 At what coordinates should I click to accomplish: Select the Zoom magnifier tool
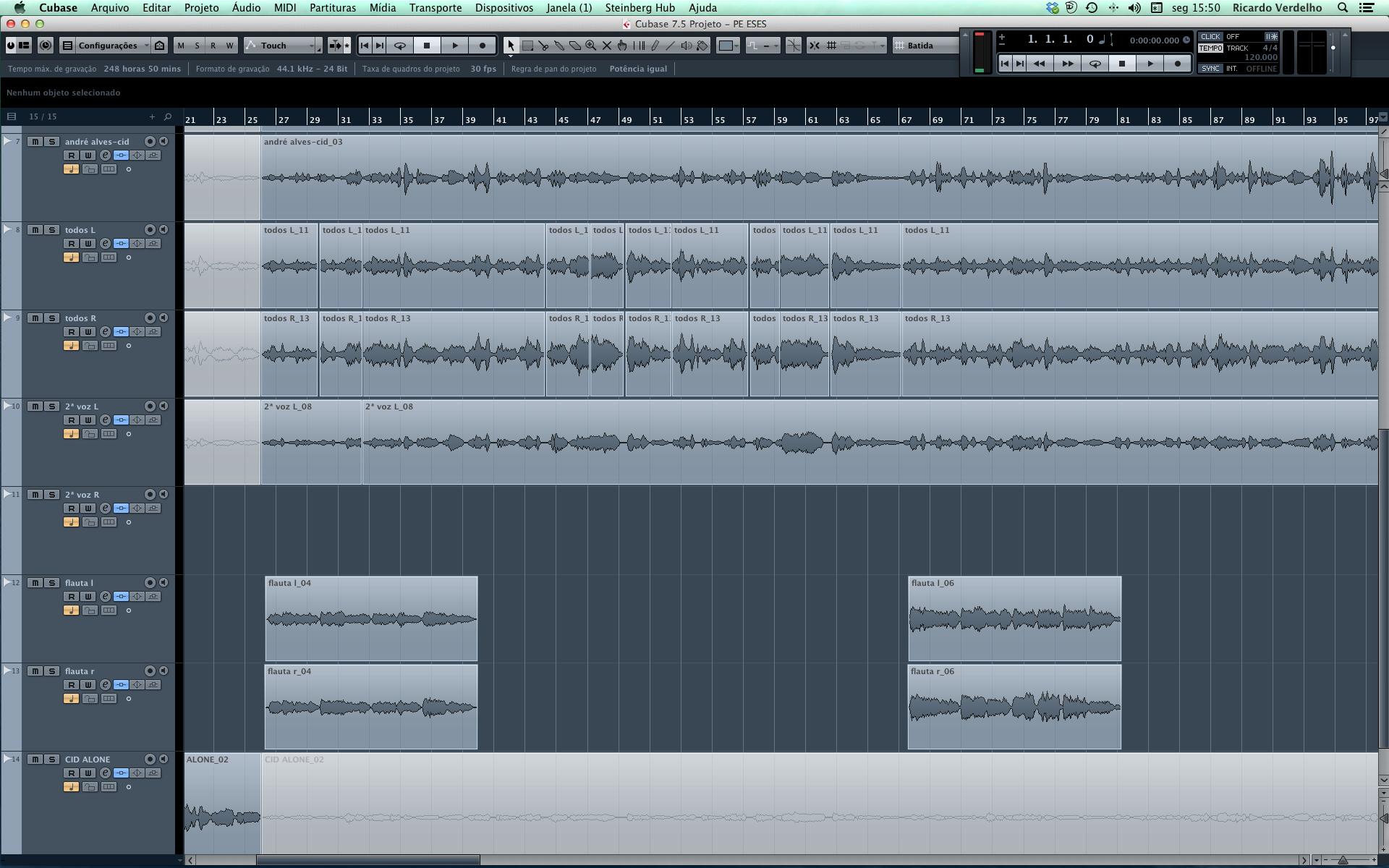tap(591, 46)
